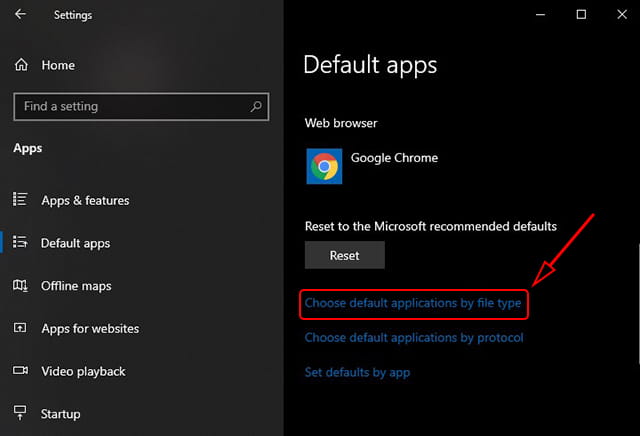This screenshot has height=436, width=640.
Task: Click the Offline maps map icon
Action: tap(20, 285)
